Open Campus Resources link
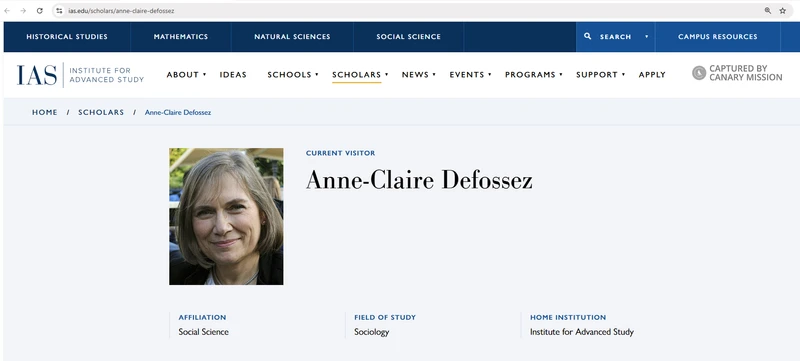Image resolution: width=800 pixels, height=361 pixels. point(717,37)
